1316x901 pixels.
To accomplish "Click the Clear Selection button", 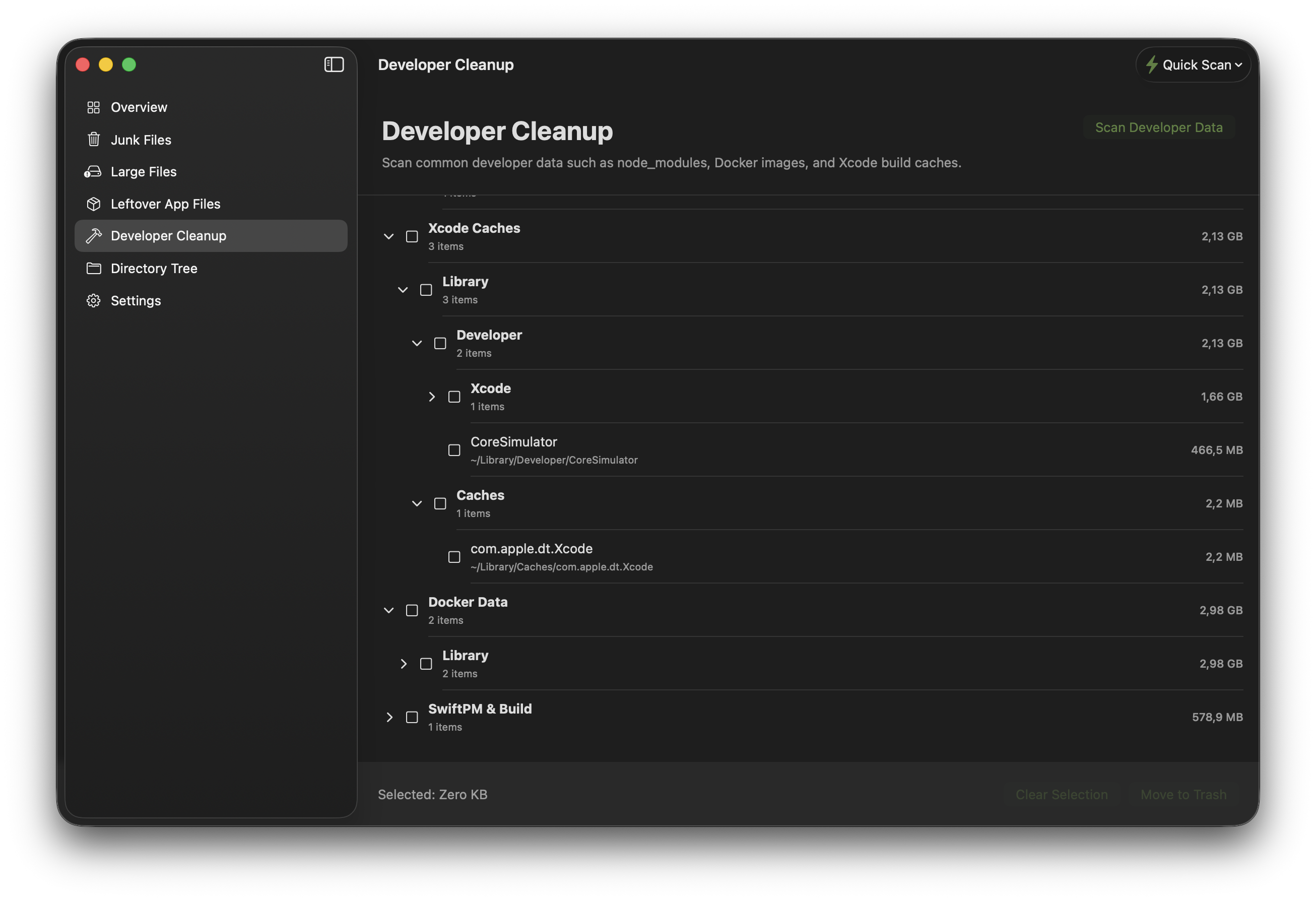I will click(1062, 794).
